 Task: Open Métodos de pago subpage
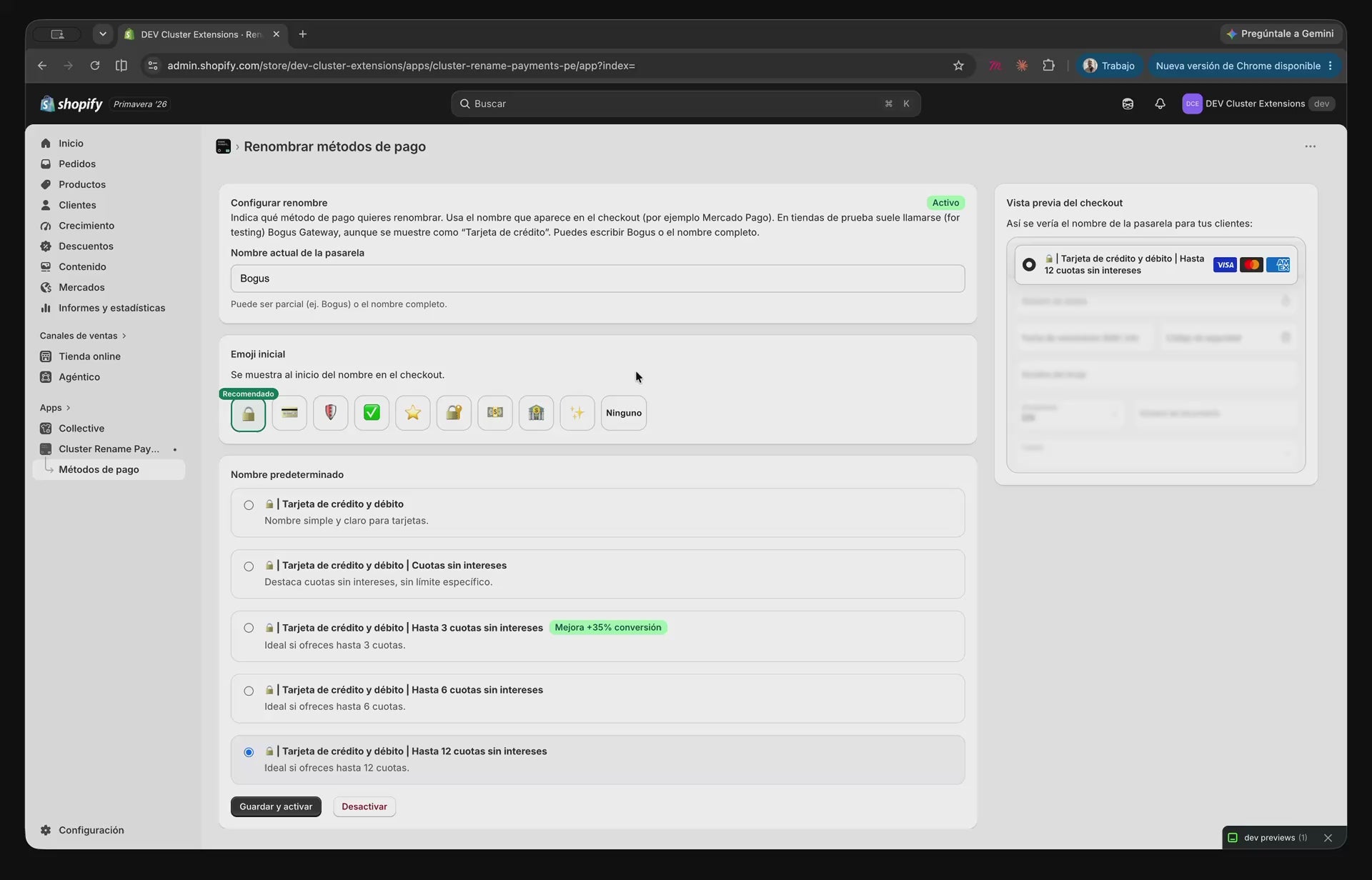(109, 470)
